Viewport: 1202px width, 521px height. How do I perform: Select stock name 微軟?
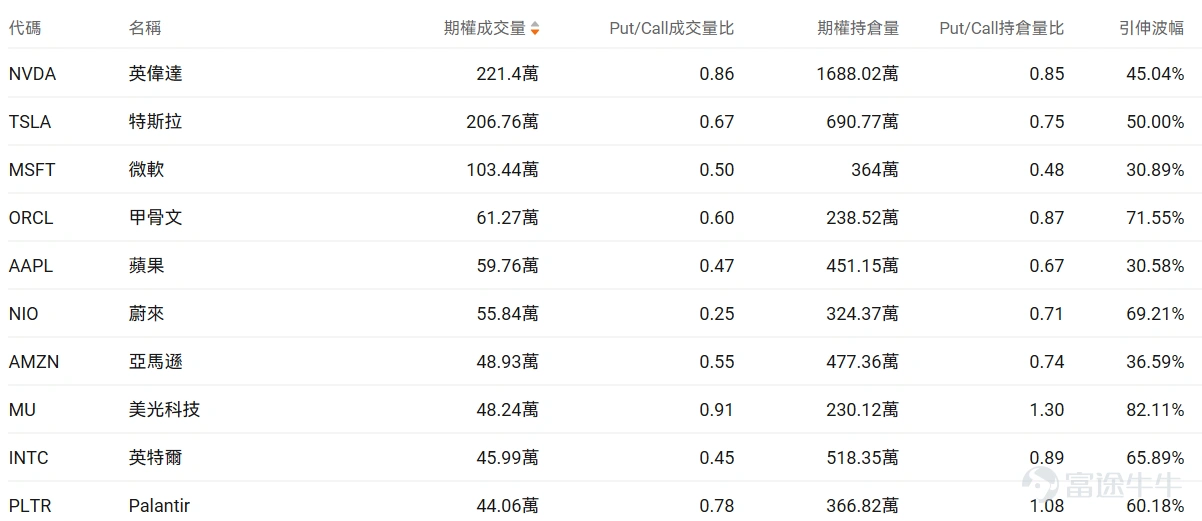tap(147, 170)
